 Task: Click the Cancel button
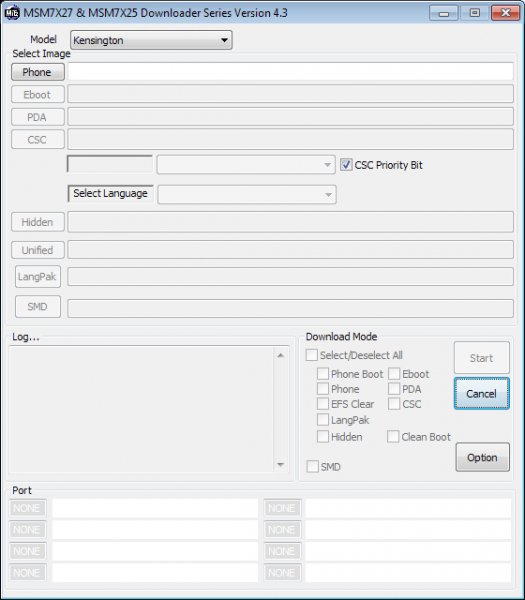[x=482, y=393]
